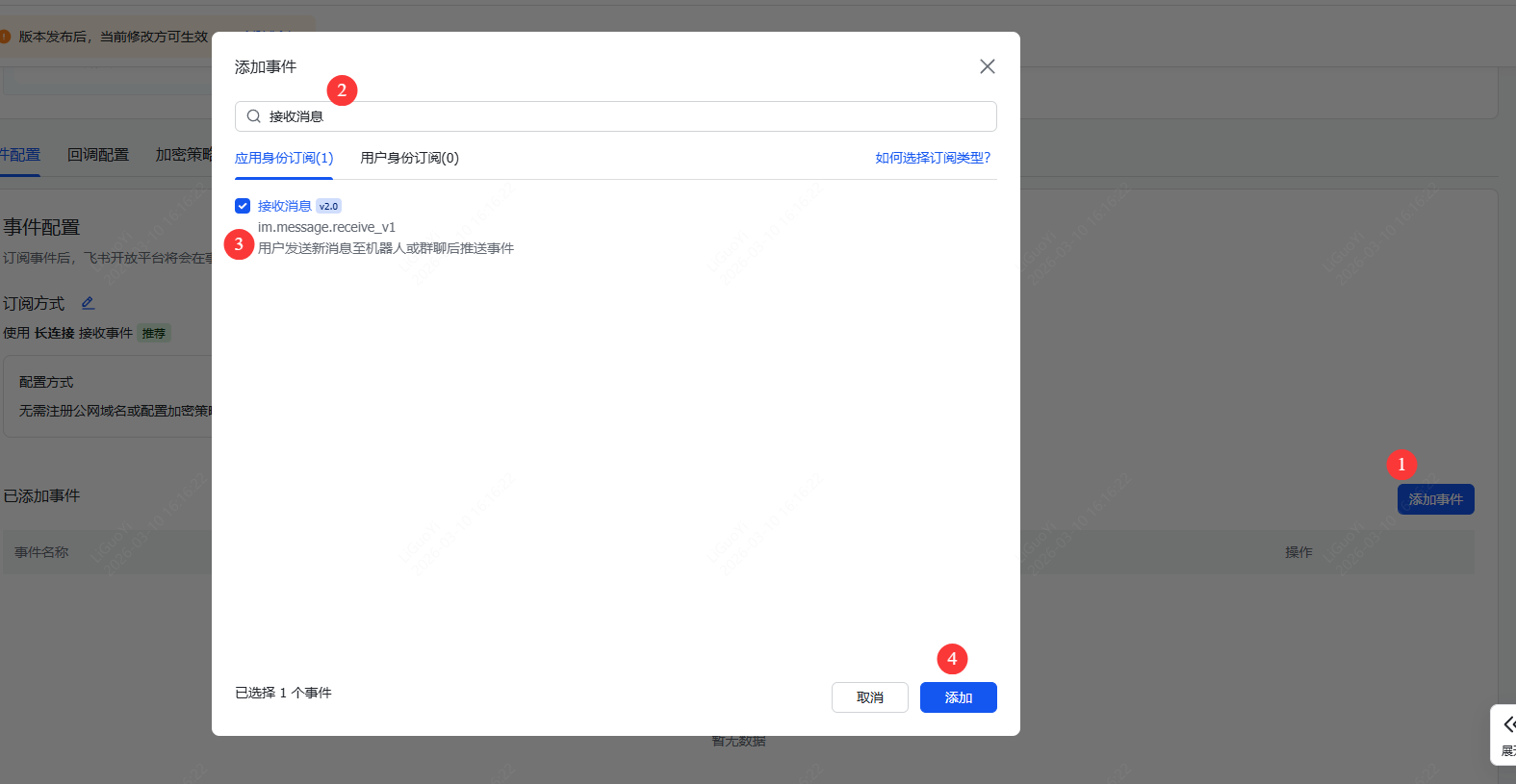The height and width of the screenshot is (784, 1516).
Task: Switch to the 应用身份订阅(1) tab
Action: click(284, 158)
